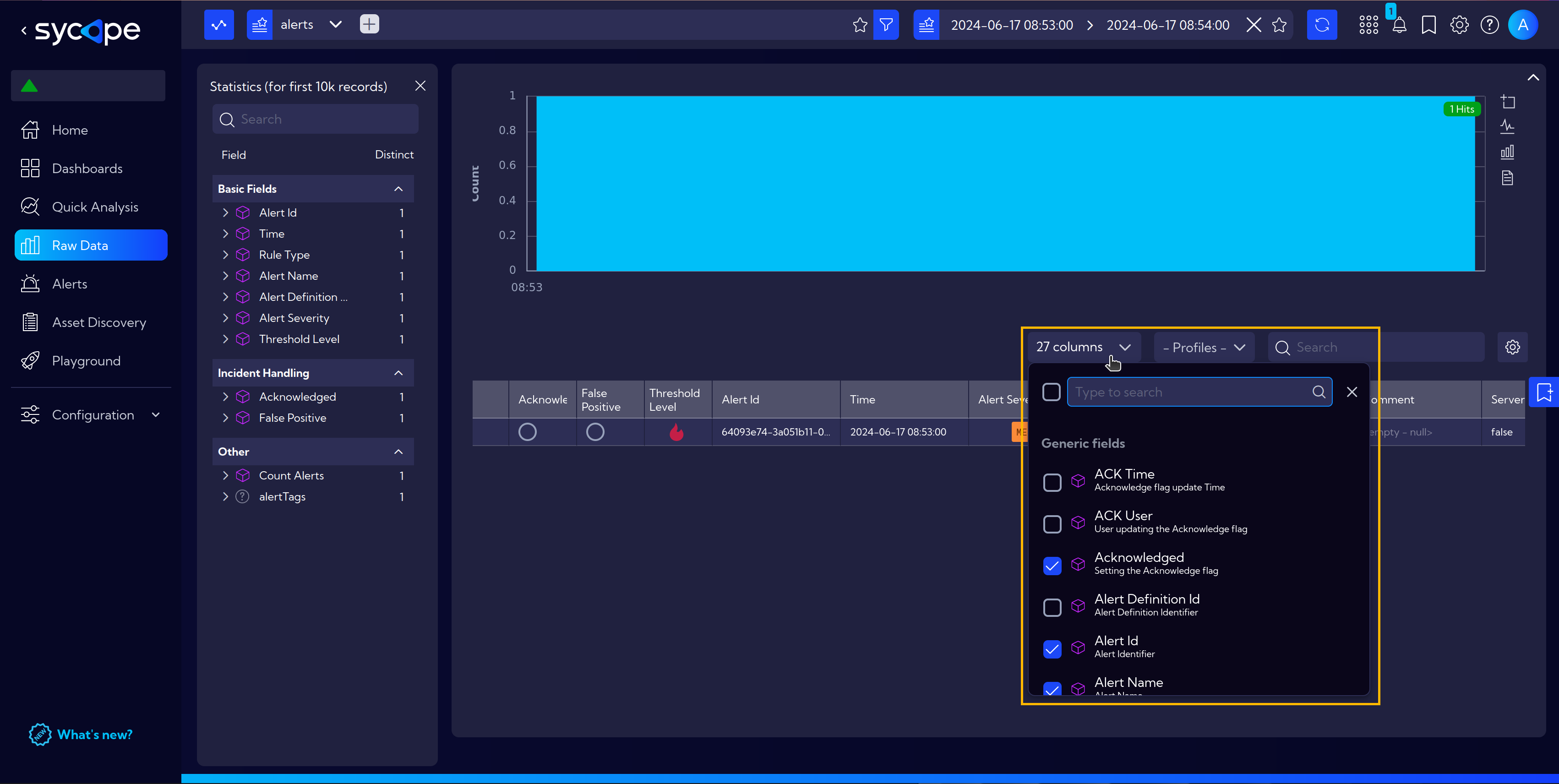Screen dimensions: 1559x784
Task: Click the clear date filter X button
Action: click(1254, 25)
